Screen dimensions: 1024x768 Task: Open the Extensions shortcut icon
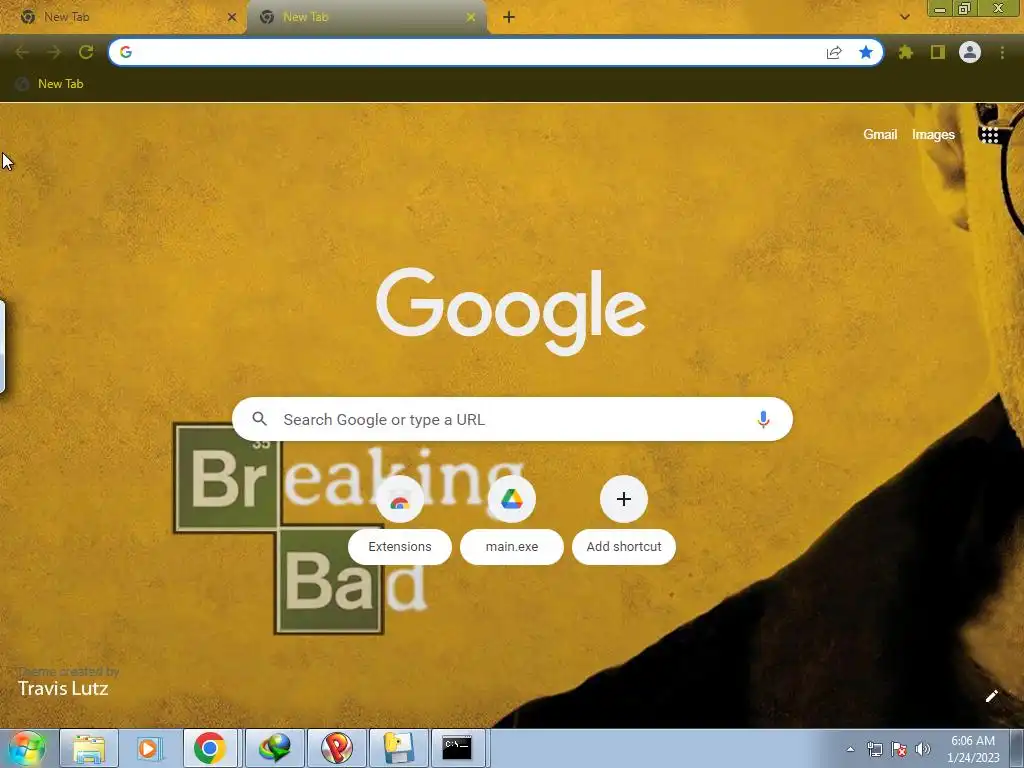click(400, 500)
